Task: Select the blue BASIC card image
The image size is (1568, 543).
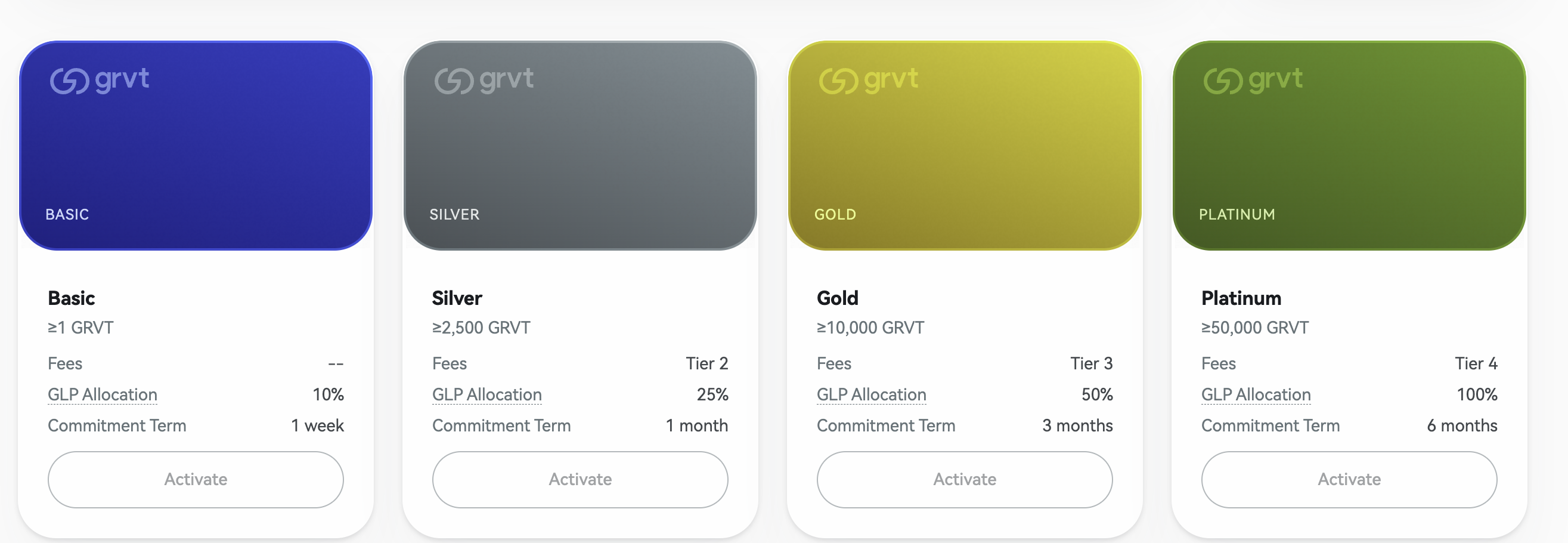Action: point(196,146)
